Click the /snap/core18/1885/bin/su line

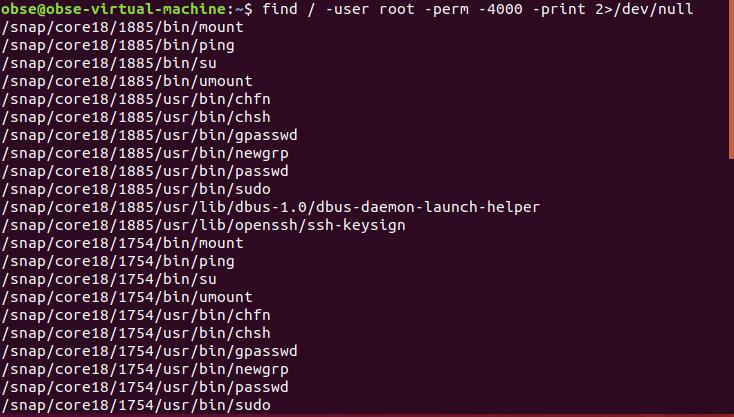[x=108, y=63]
